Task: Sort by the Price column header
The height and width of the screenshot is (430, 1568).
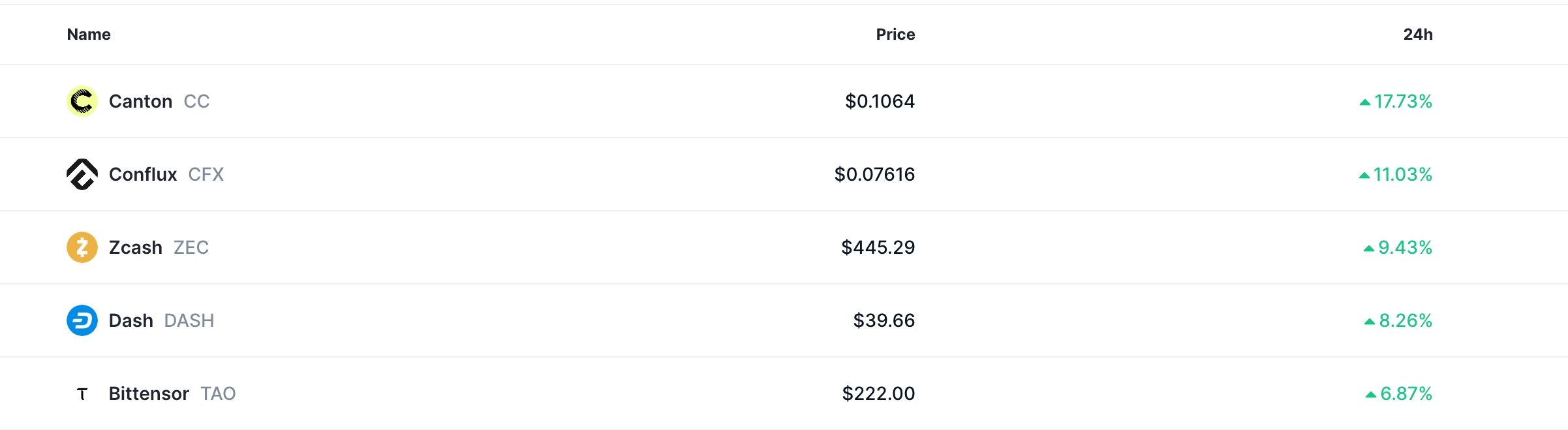Action: pyautogui.click(x=896, y=34)
